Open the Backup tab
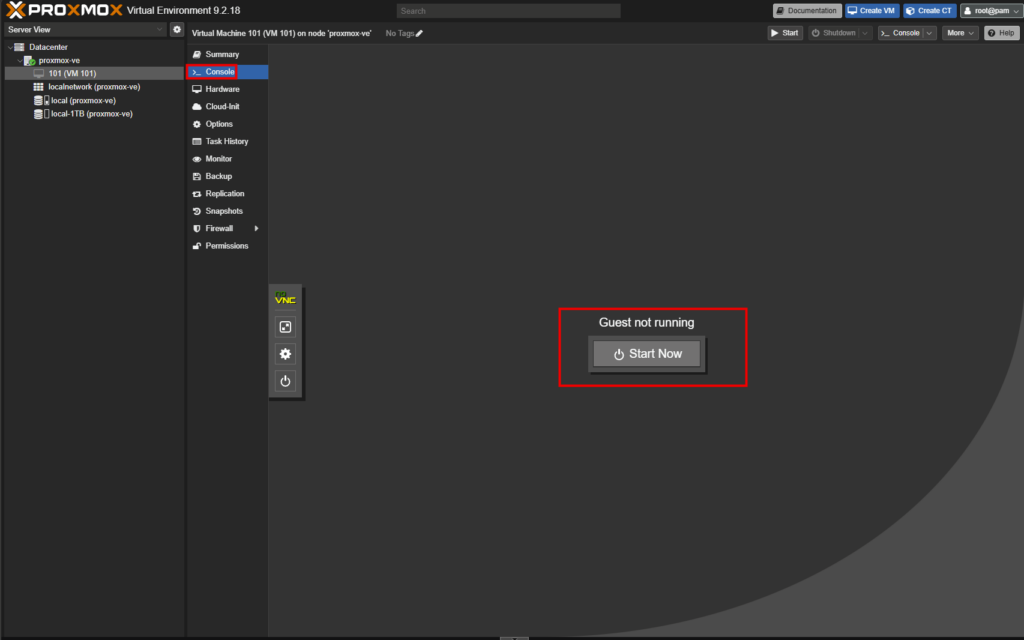This screenshot has width=1024, height=640. (x=227, y=176)
